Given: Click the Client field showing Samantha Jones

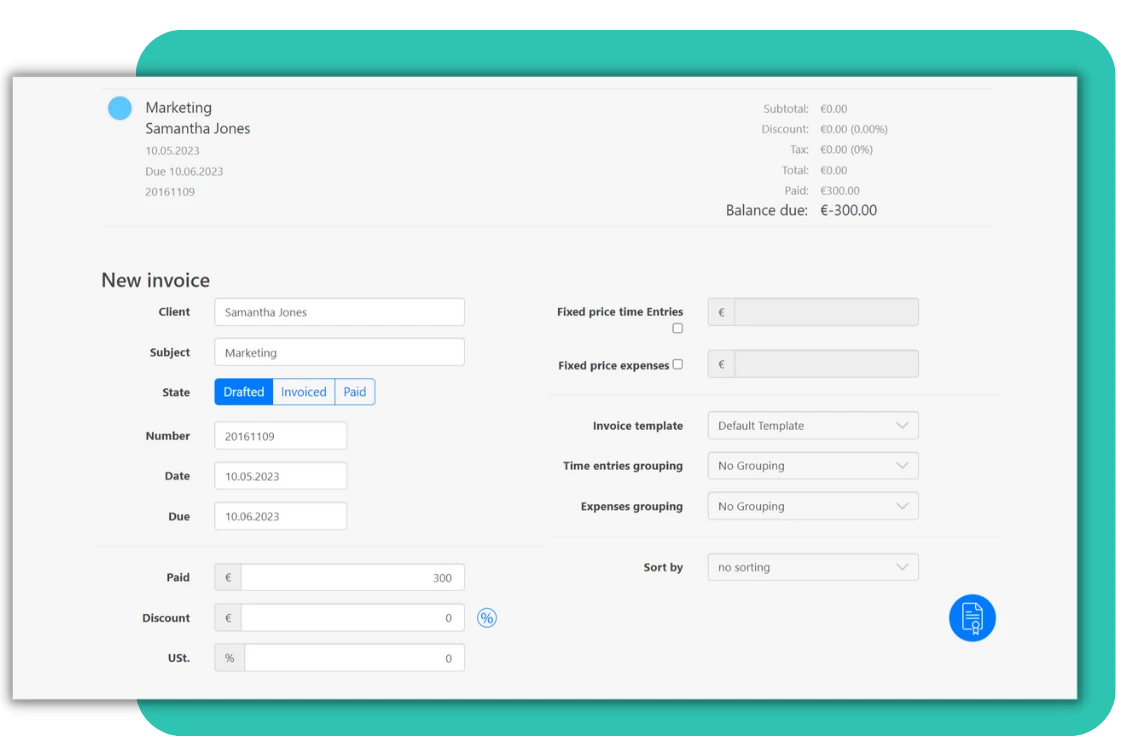Looking at the screenshot, I should coord(339,311).
